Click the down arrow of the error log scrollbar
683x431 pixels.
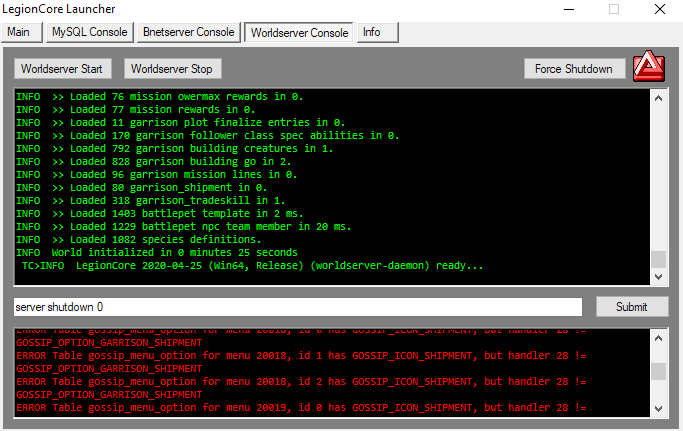pos(659,409)
